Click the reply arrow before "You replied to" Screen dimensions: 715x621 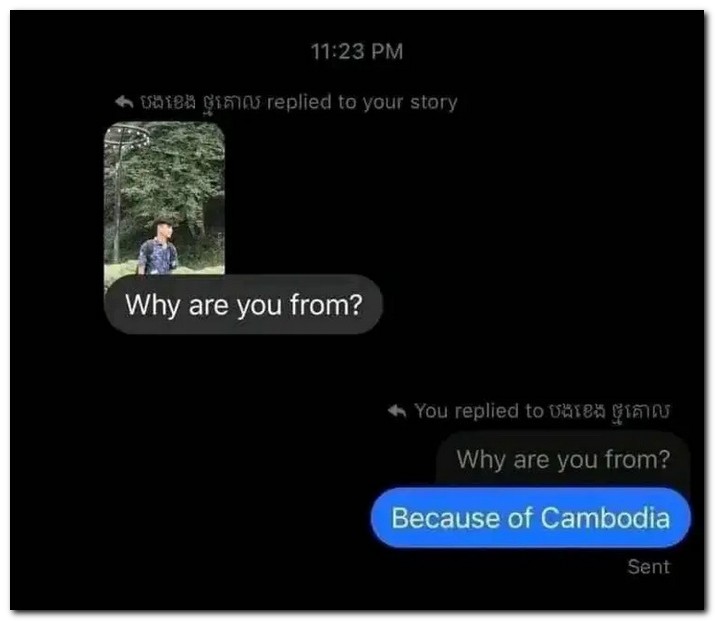[x=397, y=411]
